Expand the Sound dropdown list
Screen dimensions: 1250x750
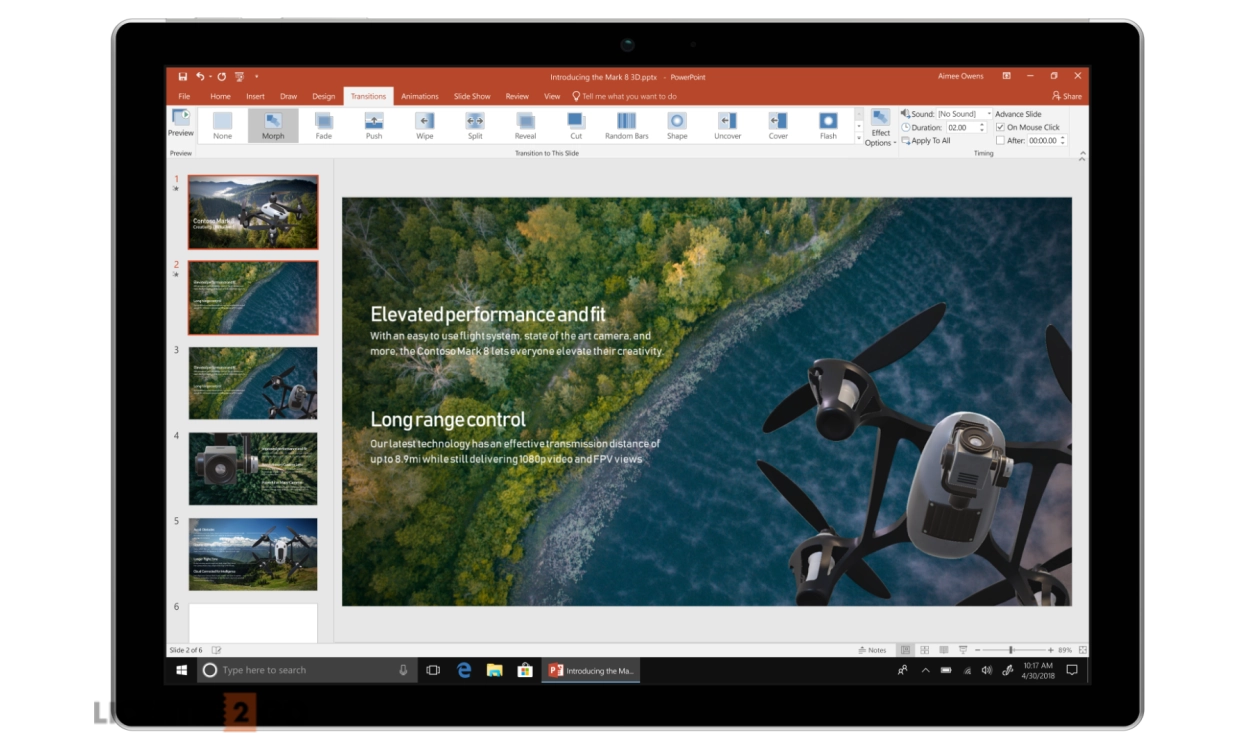point(989,114)
